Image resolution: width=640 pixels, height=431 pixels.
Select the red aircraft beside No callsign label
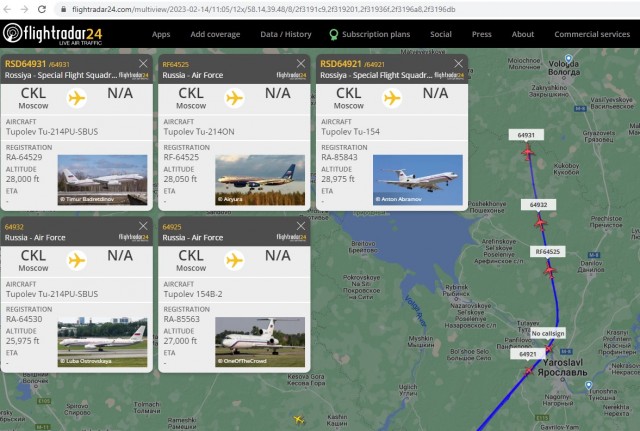549,348
